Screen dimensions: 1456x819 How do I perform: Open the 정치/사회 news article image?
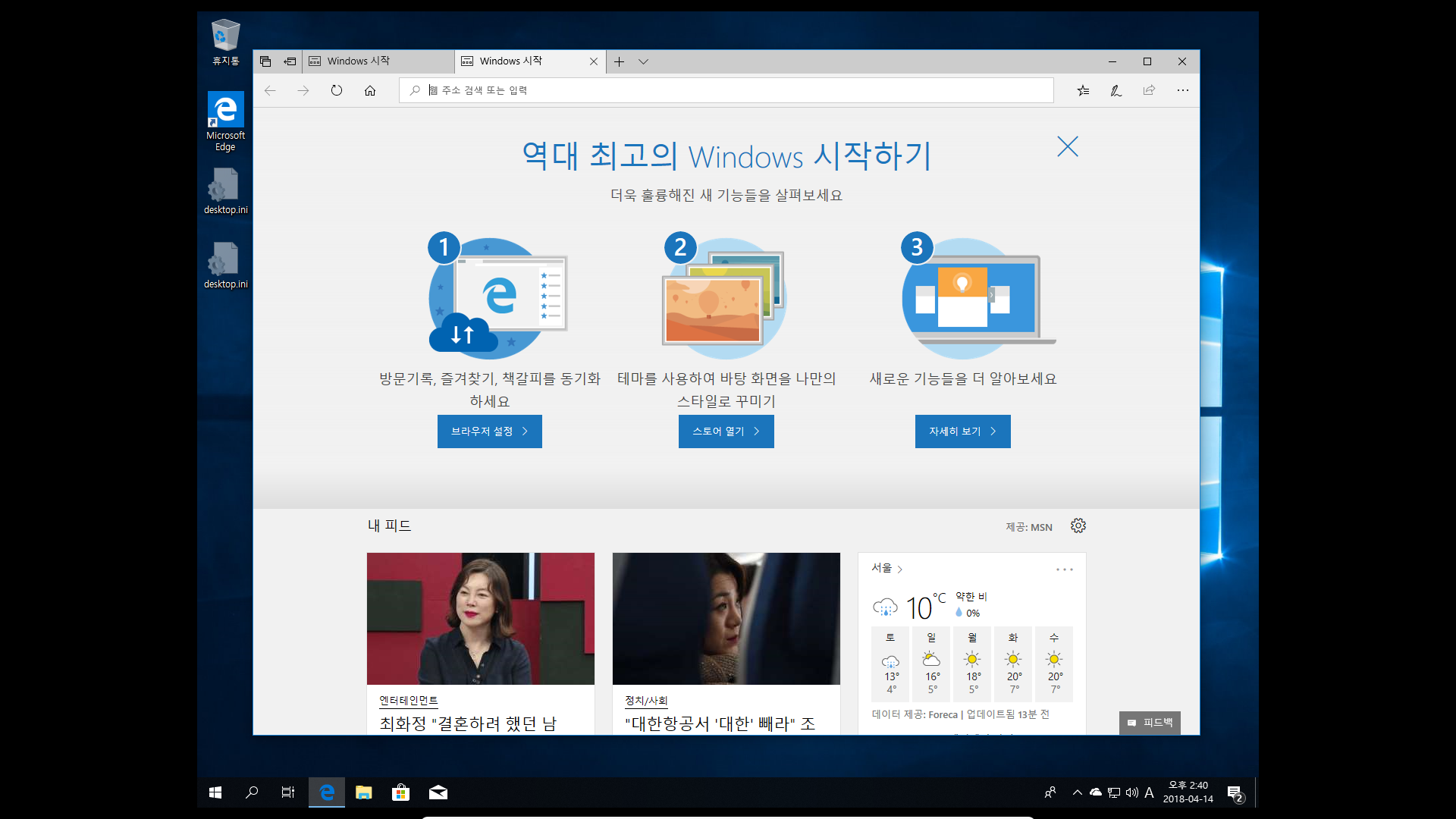pos(726,619)
